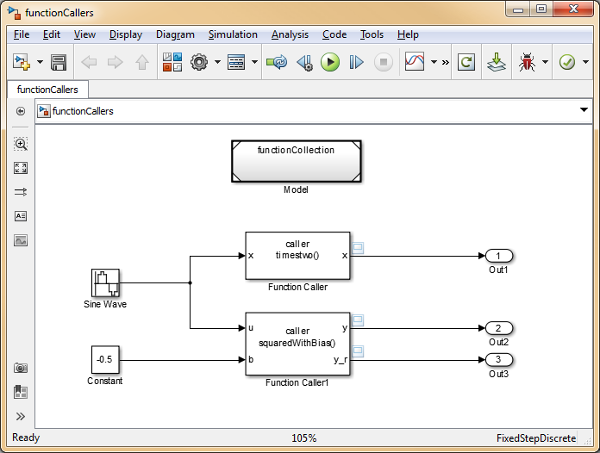600x453 pixels.
Task: Select the Zoom In tool in palette
Action: [x=21, y=144]
